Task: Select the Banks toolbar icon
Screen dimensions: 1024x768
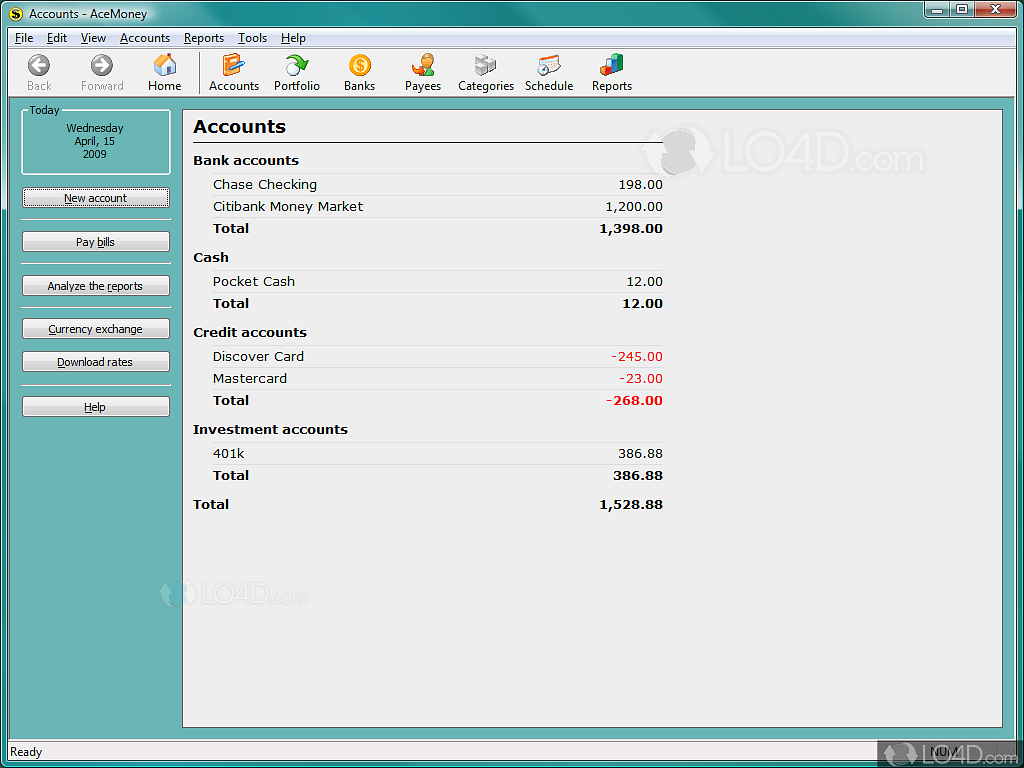Action: [359, 72]
